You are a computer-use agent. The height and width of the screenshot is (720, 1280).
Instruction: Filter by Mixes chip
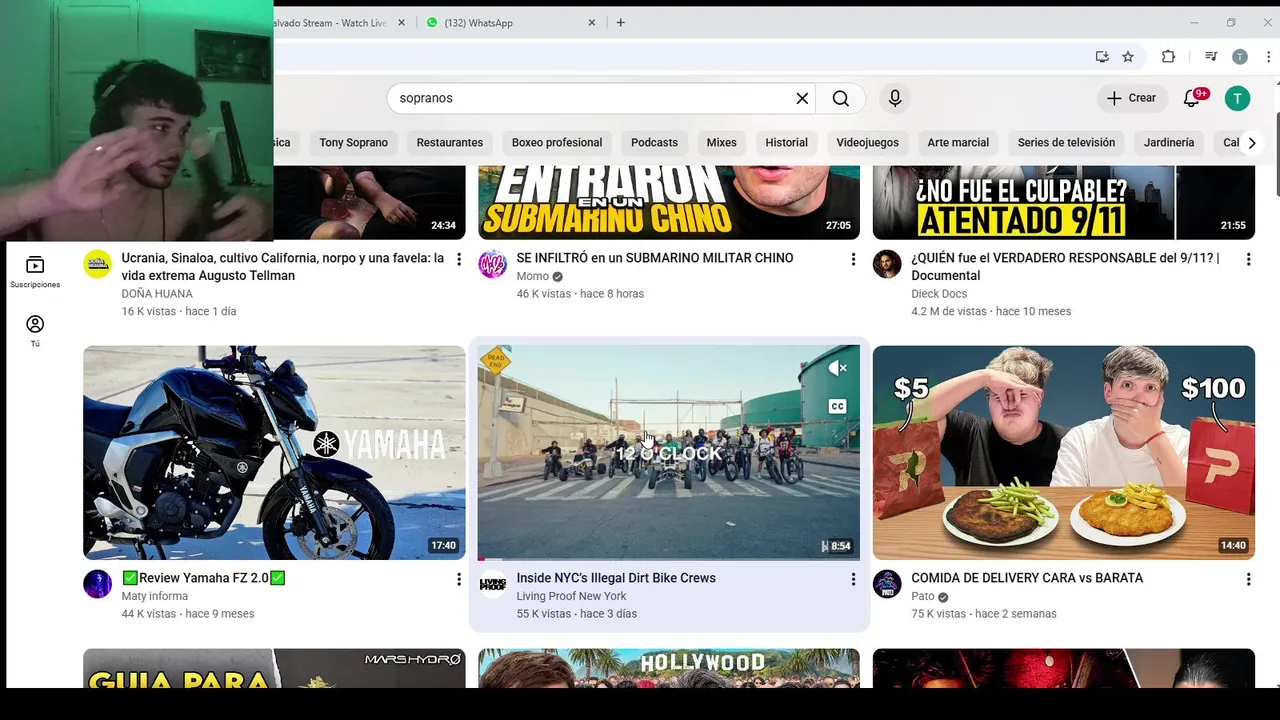pos(721,142)
